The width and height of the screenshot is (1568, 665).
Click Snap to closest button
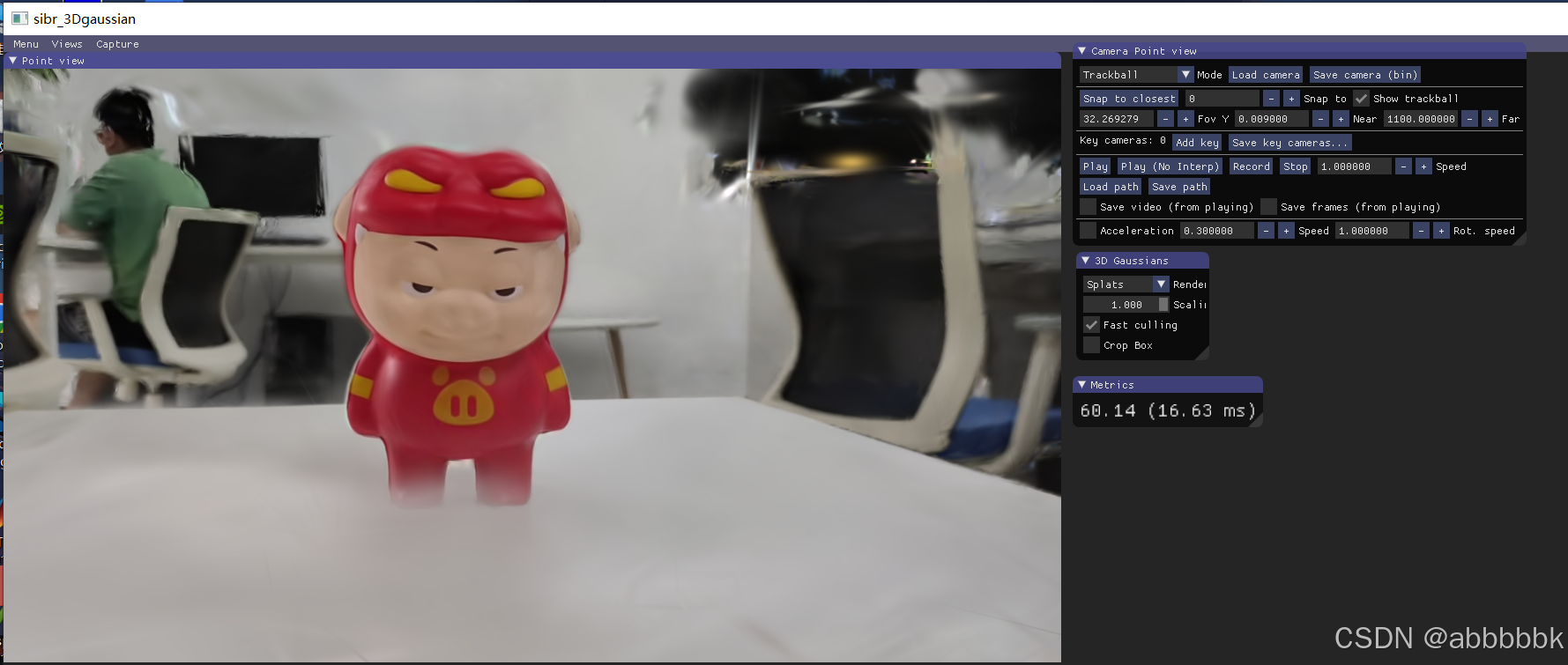tap(1129, 99)
